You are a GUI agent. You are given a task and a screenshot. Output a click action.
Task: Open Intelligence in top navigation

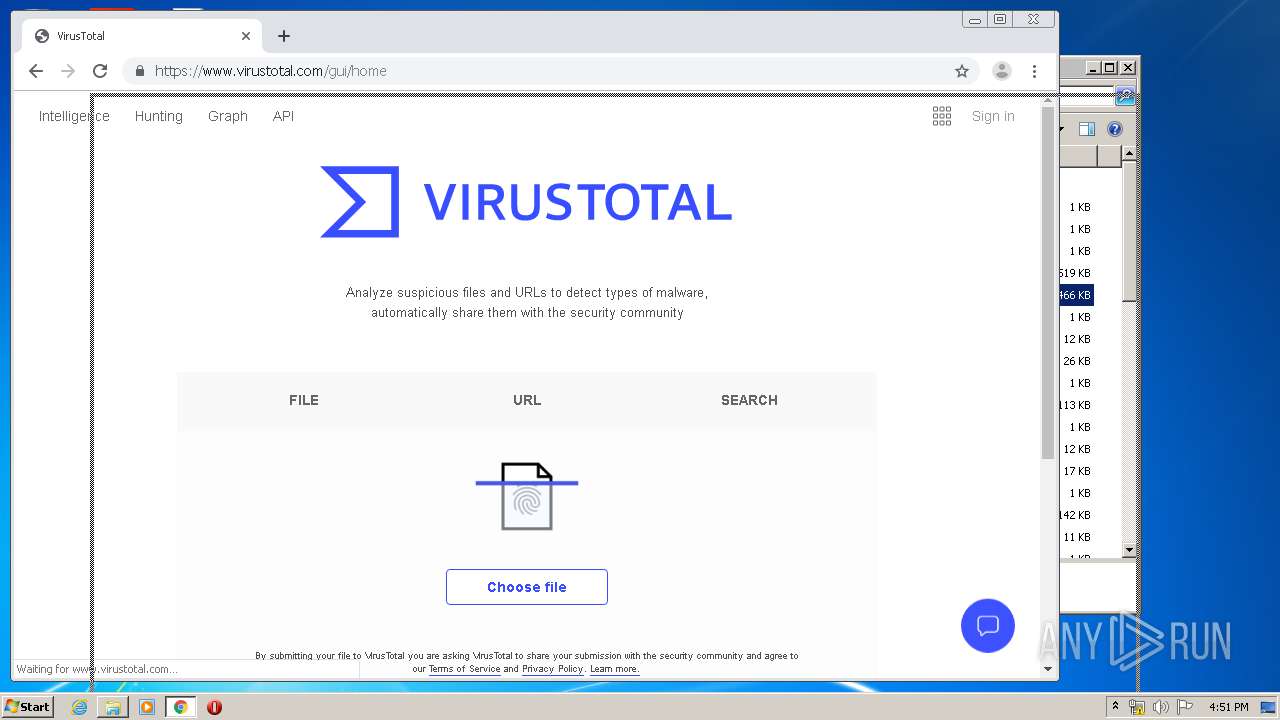74,116
